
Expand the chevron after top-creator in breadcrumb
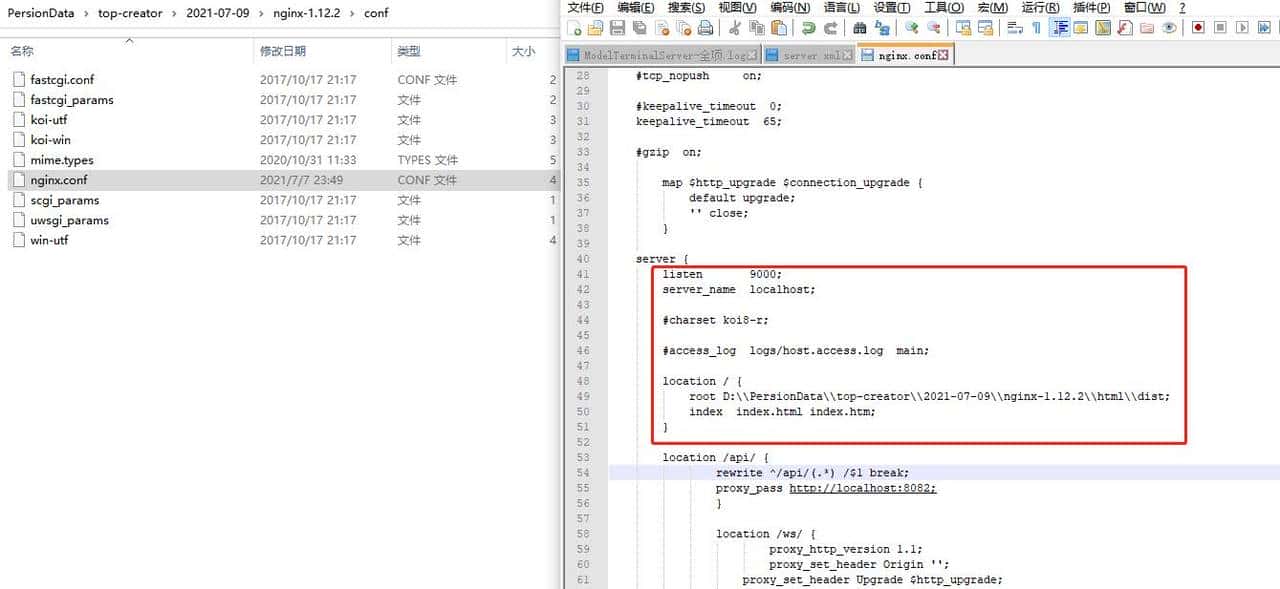pos(172,14)
